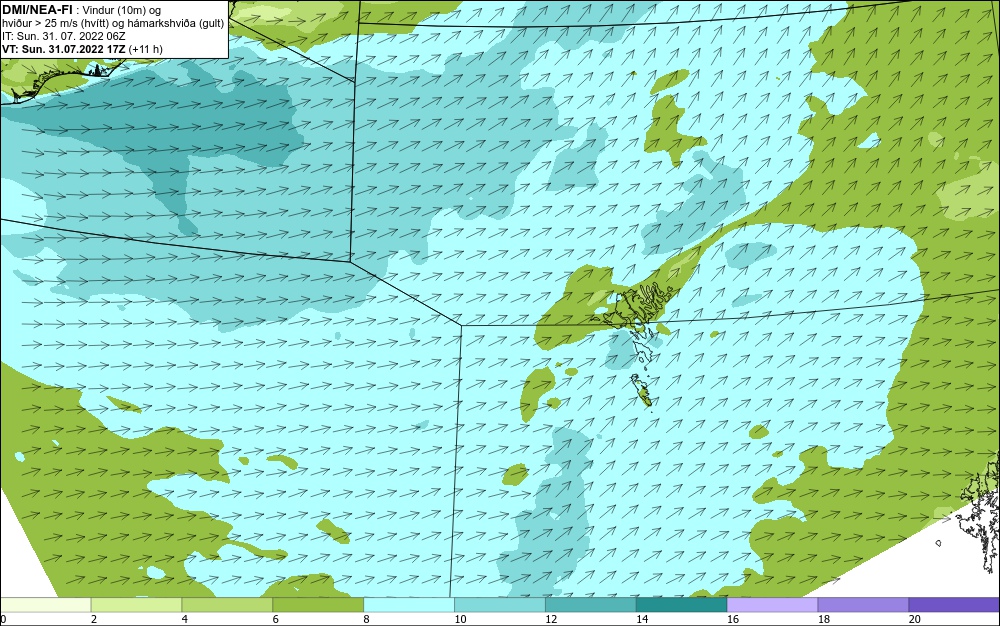
Task: Click the 16–18 m/s light purple legend swatch
Action: click(x=772, y=604)
